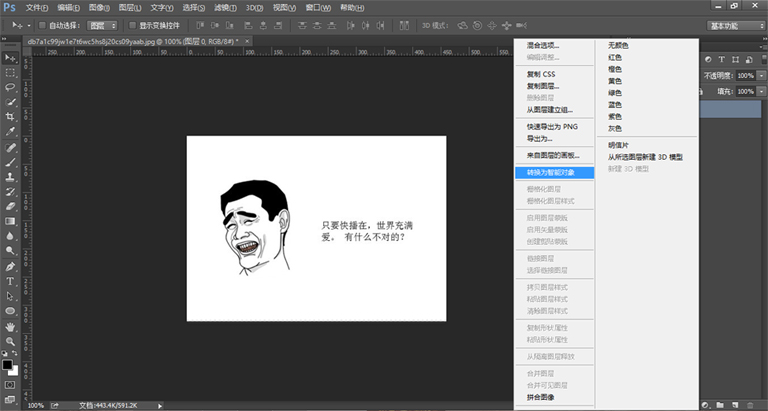Select the Path Selection tool
The image size is (768, 411).
click(10, 296)
